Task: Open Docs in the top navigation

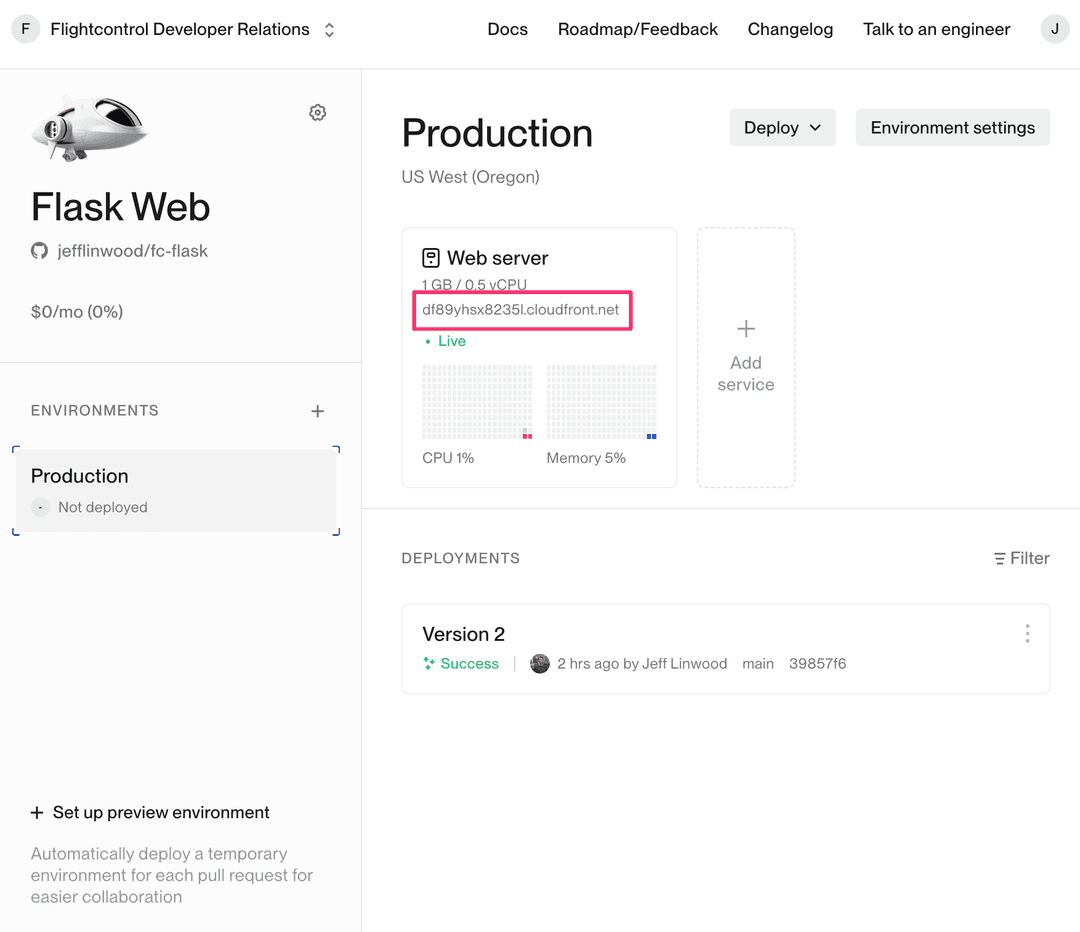Action: [507, 29]
